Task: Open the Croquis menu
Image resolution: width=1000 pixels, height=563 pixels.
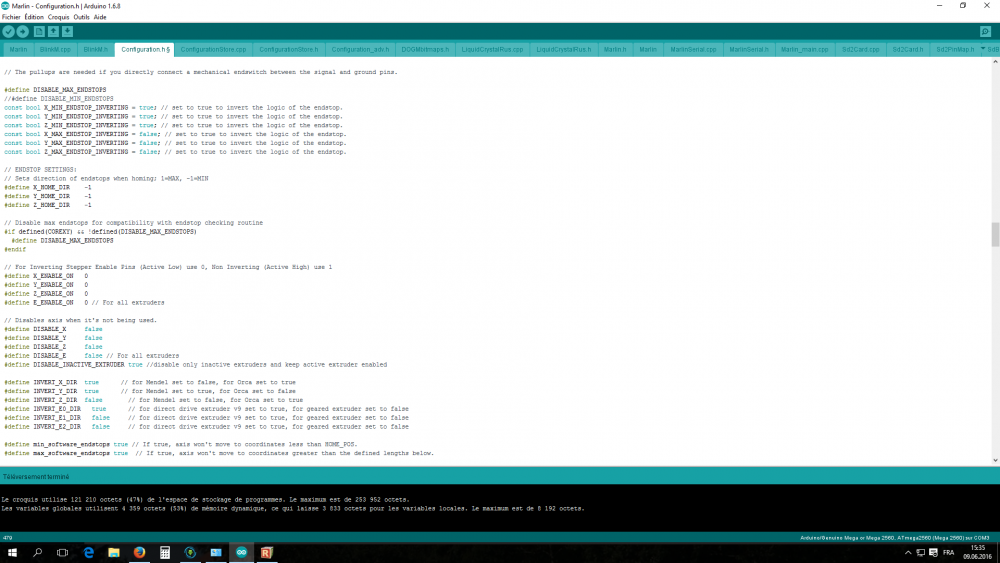Action: click(58, 17)
